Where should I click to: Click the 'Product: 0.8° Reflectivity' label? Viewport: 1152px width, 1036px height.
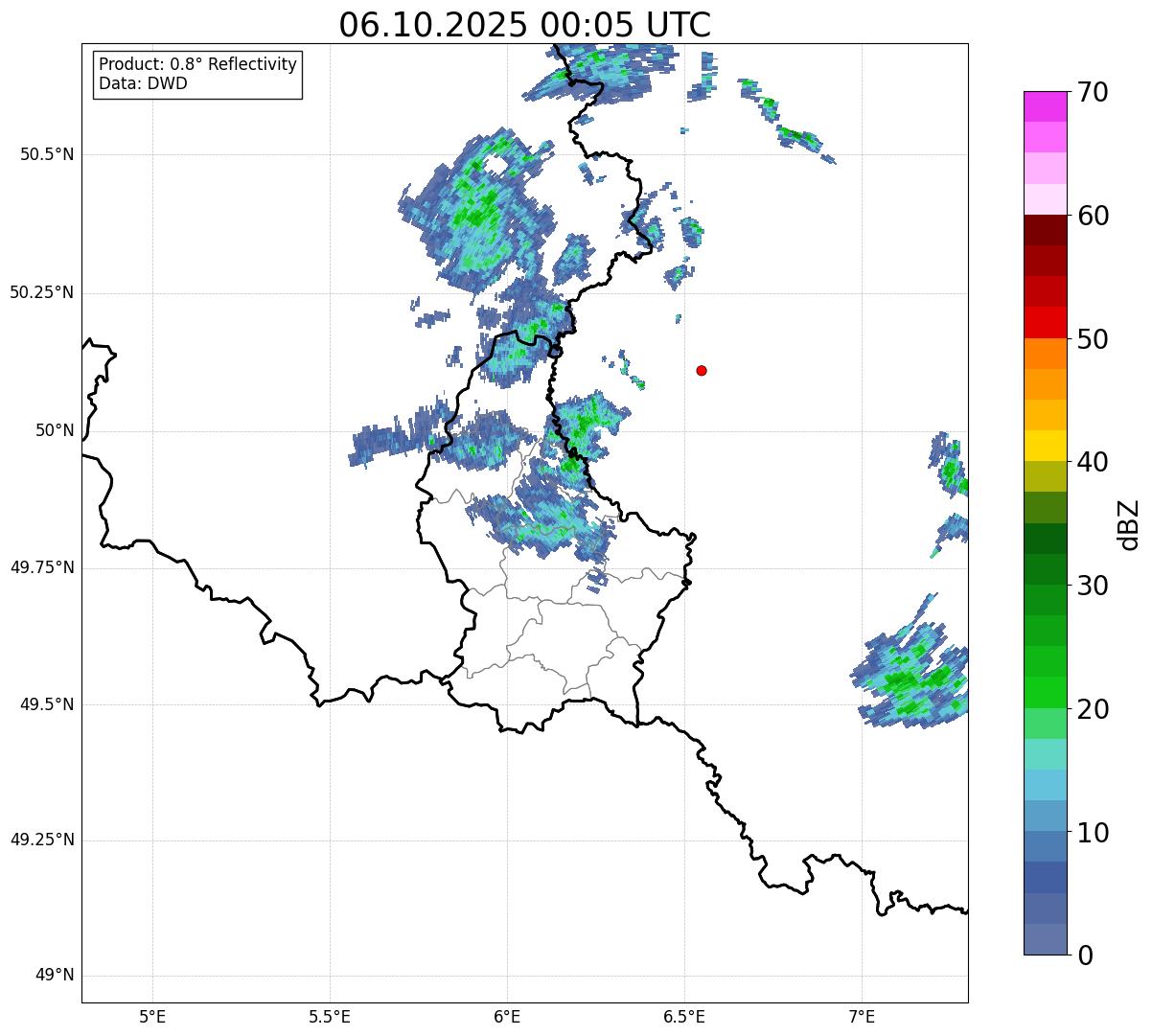tap(198, 64)
